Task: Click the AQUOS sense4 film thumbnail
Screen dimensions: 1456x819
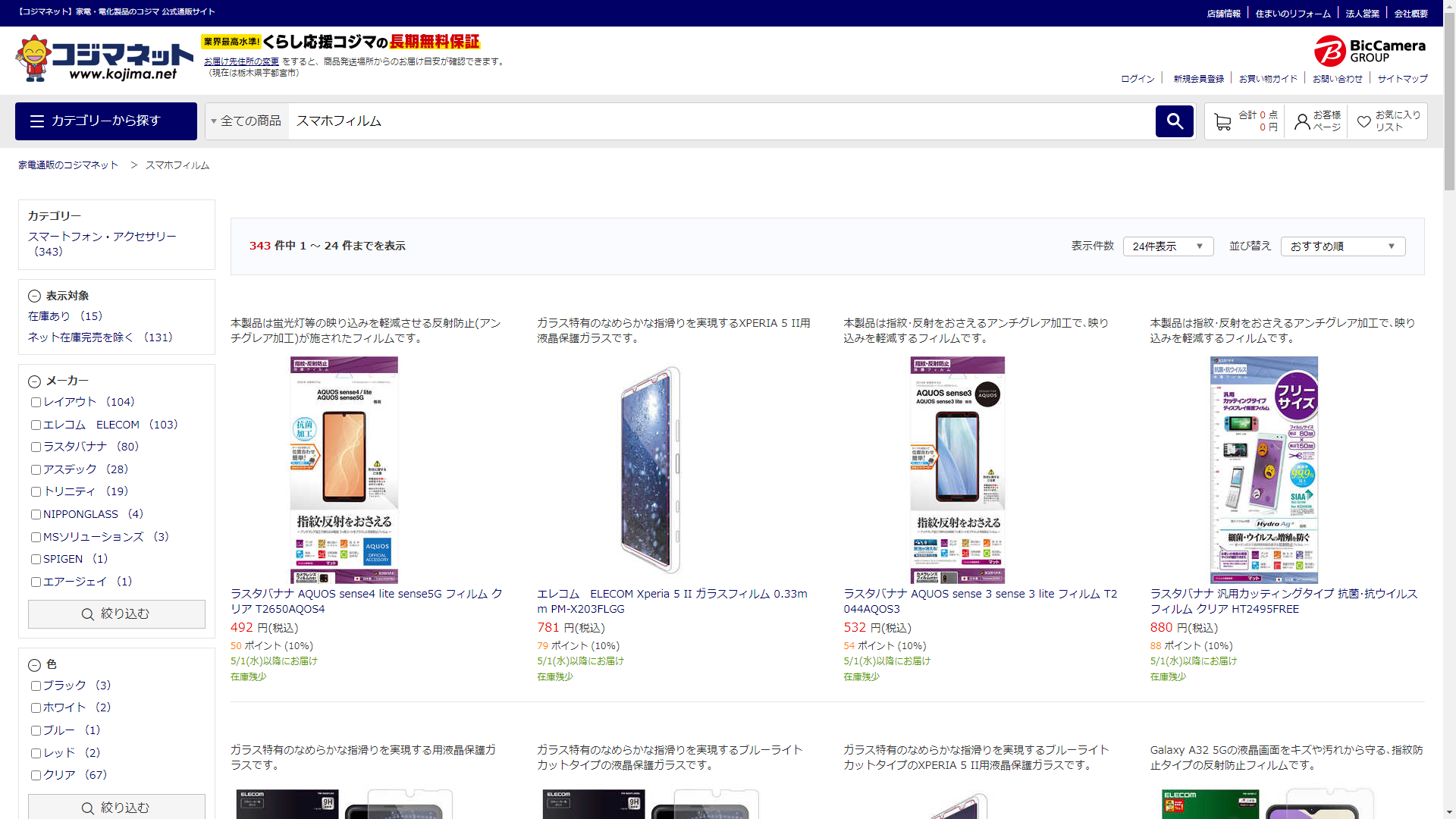Action: point(344,470)
